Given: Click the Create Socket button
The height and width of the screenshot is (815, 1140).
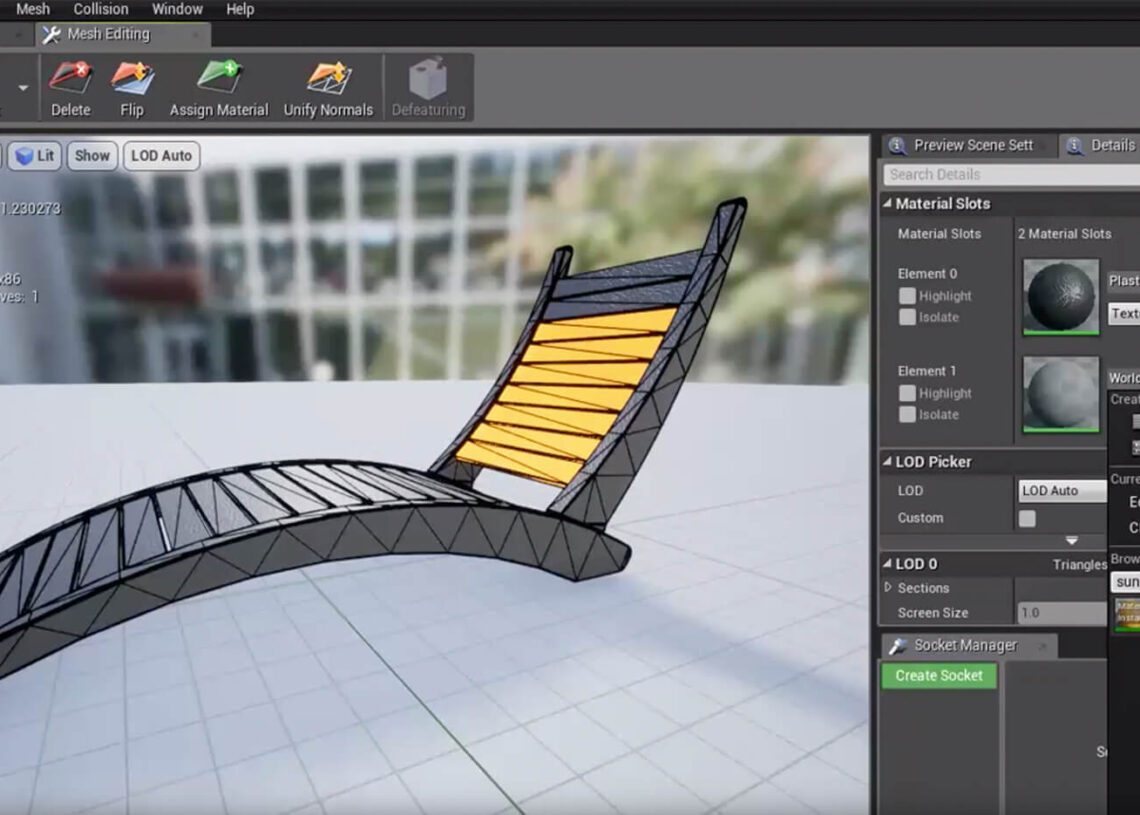Looking at the screenshot, I should [939, 676].
